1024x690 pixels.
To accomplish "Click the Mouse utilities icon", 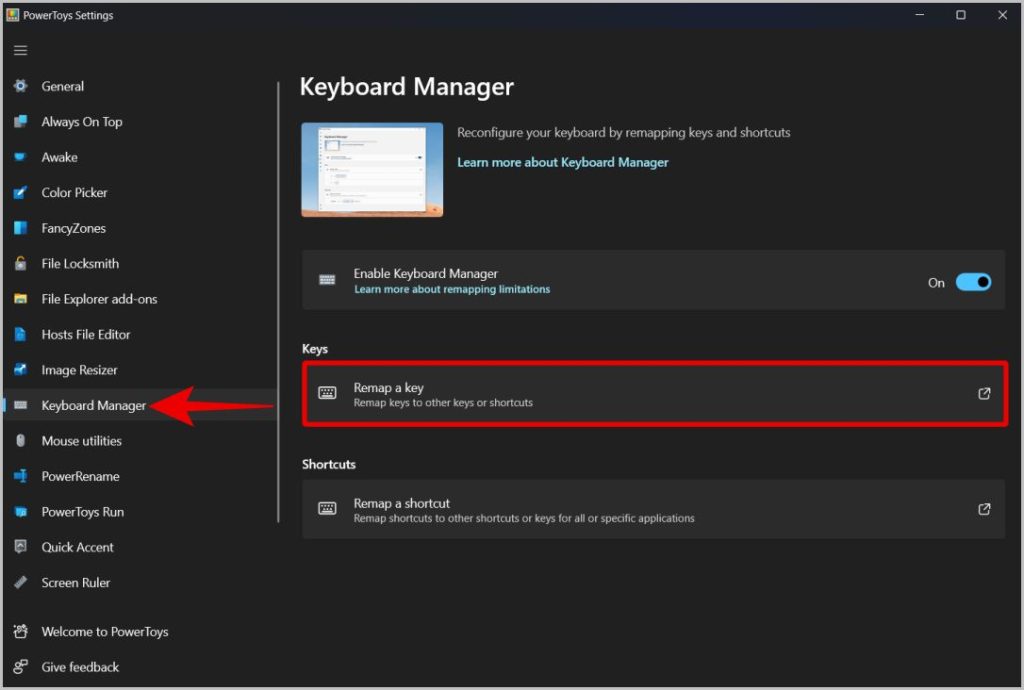I will (x=20, y=441).
